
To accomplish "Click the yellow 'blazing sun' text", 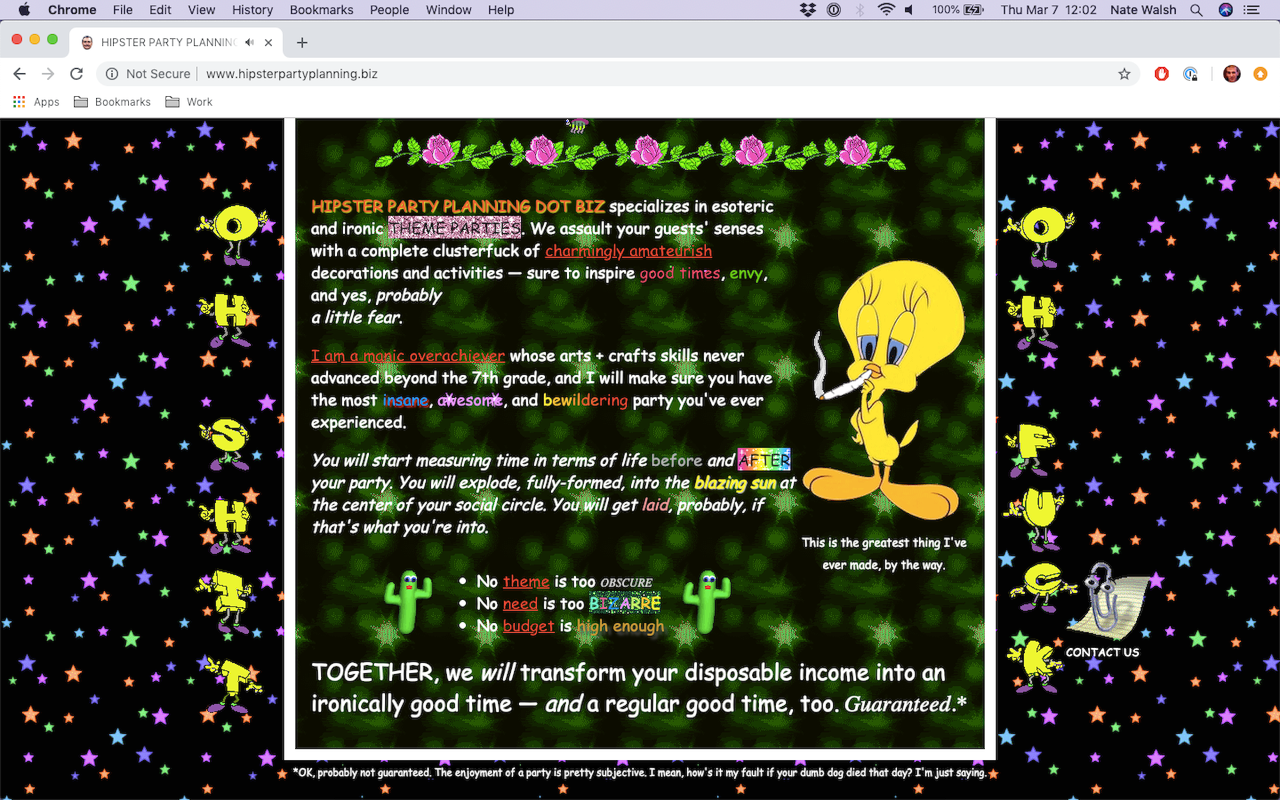I will pos(735,483).
